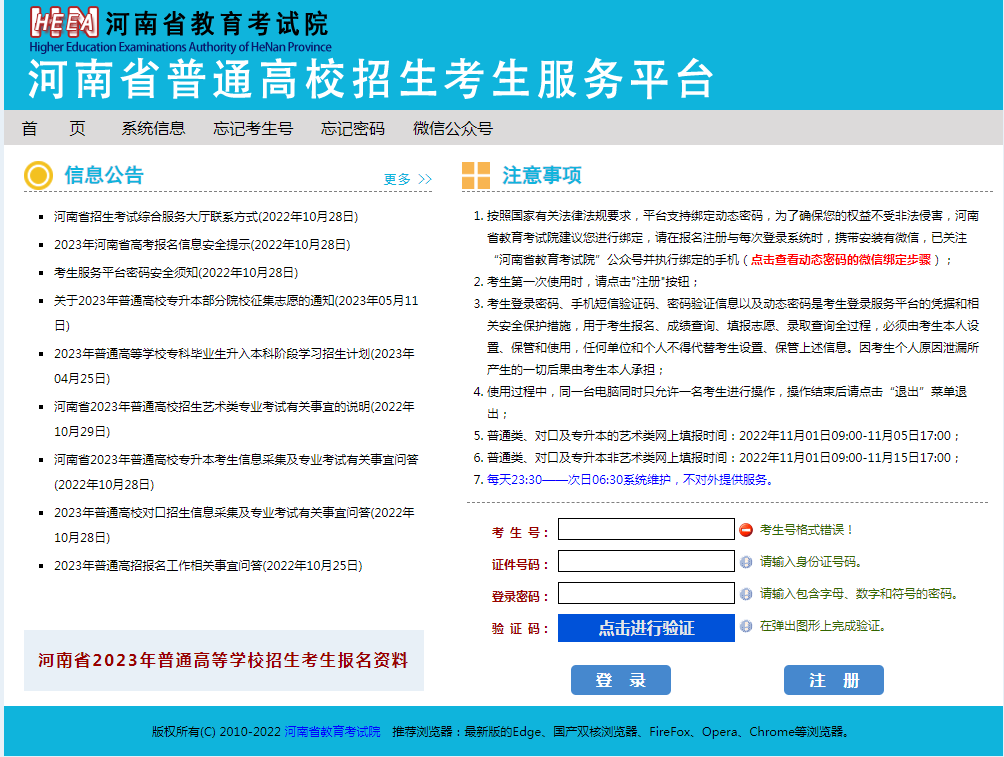Go to 忘记考生号 in the navigation bar

253,128
